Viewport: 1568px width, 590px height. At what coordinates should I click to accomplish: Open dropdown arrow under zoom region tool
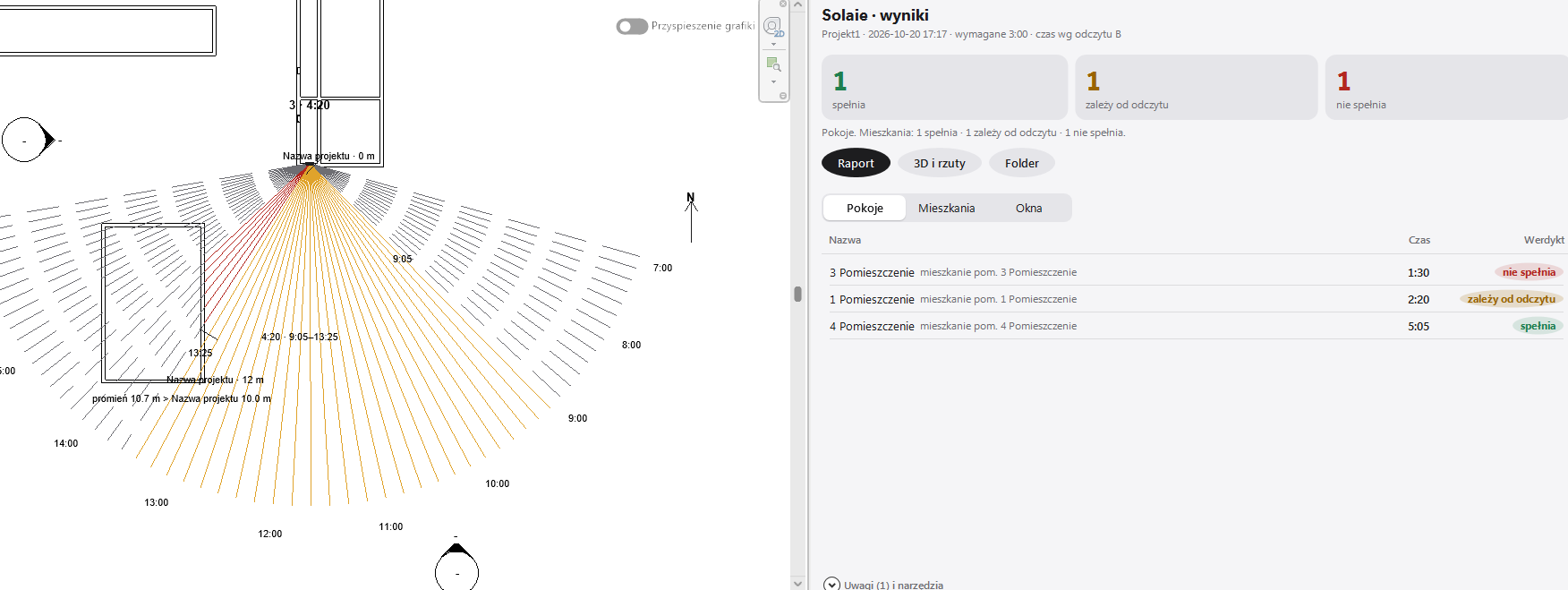point(773,82)
